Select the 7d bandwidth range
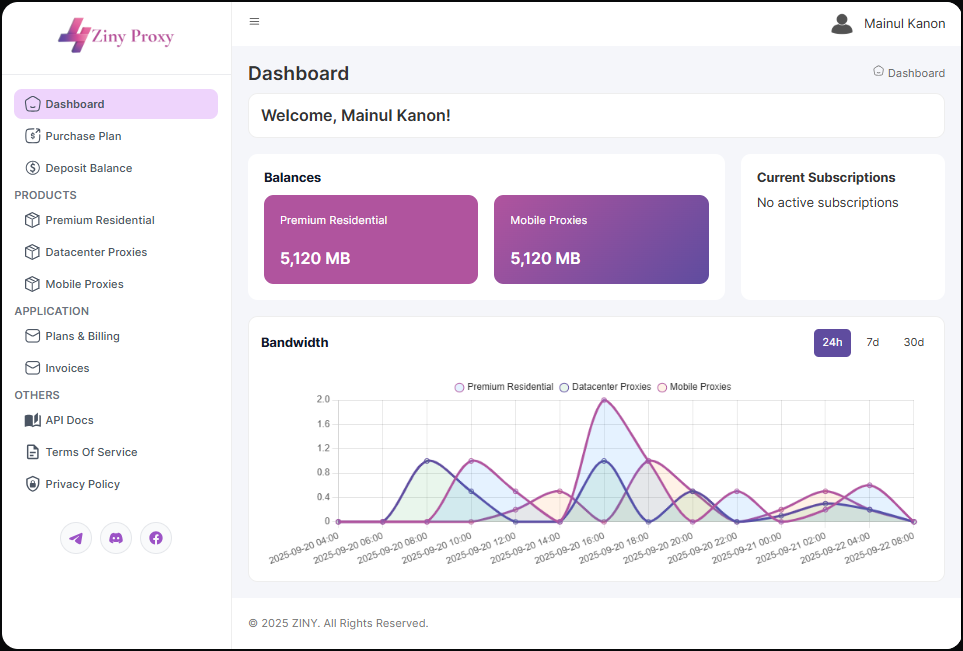Screen dimensions: 963x651 tap(872, 342)
